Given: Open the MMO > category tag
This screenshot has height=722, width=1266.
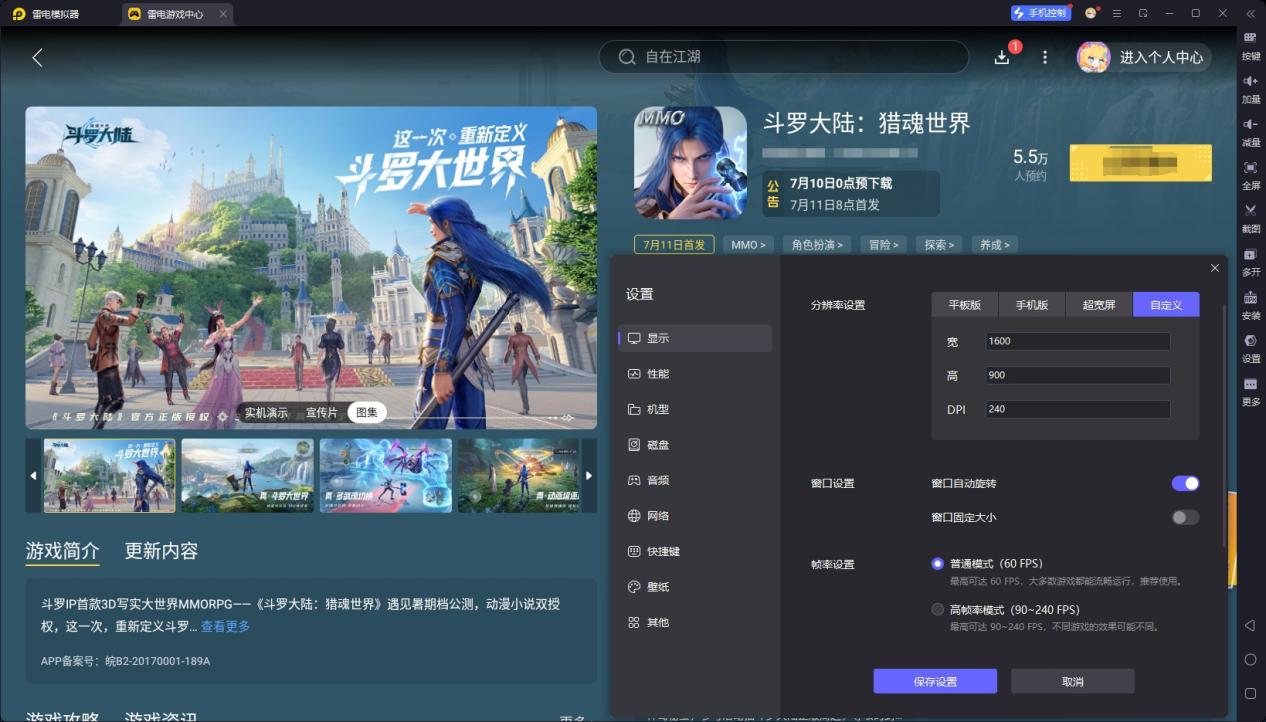Looking at the screenshot, I should coord(749,245).
